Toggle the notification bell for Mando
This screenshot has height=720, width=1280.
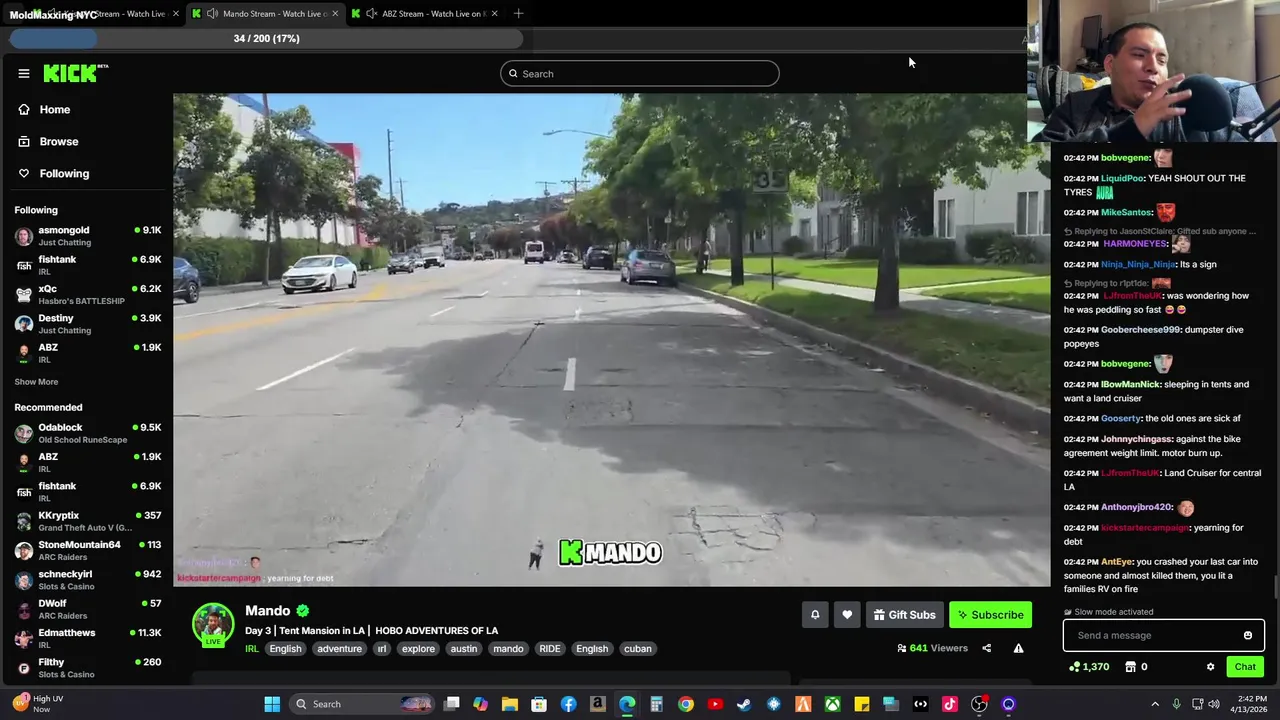(815, 615)
